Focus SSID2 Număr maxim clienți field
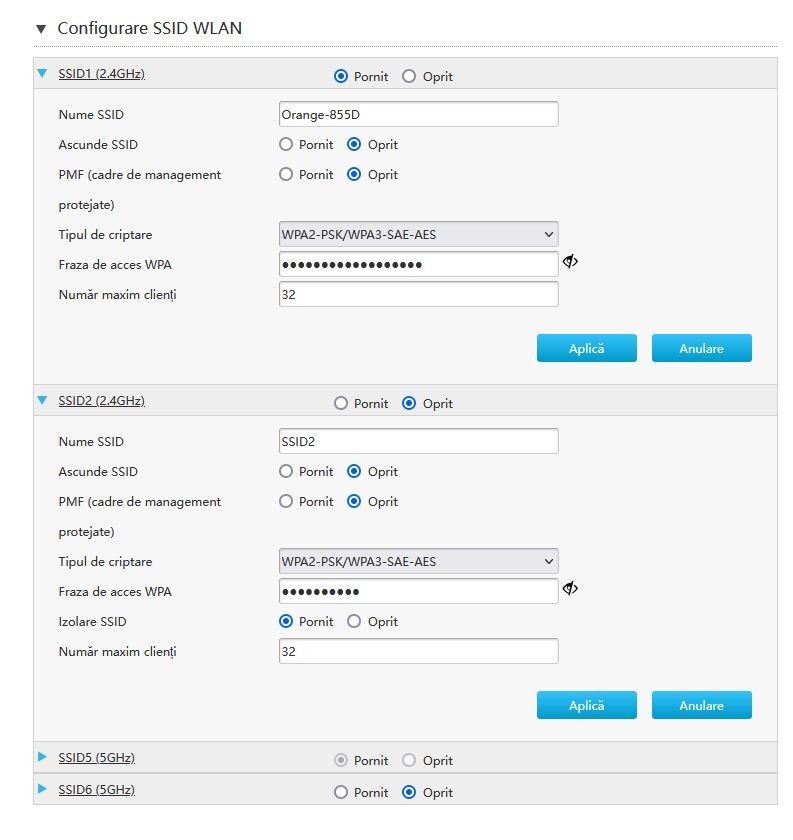 point(418,651)
